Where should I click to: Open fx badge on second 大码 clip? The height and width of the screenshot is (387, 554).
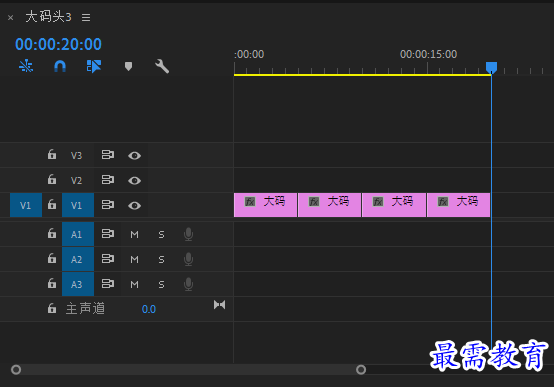coord(314,201)
